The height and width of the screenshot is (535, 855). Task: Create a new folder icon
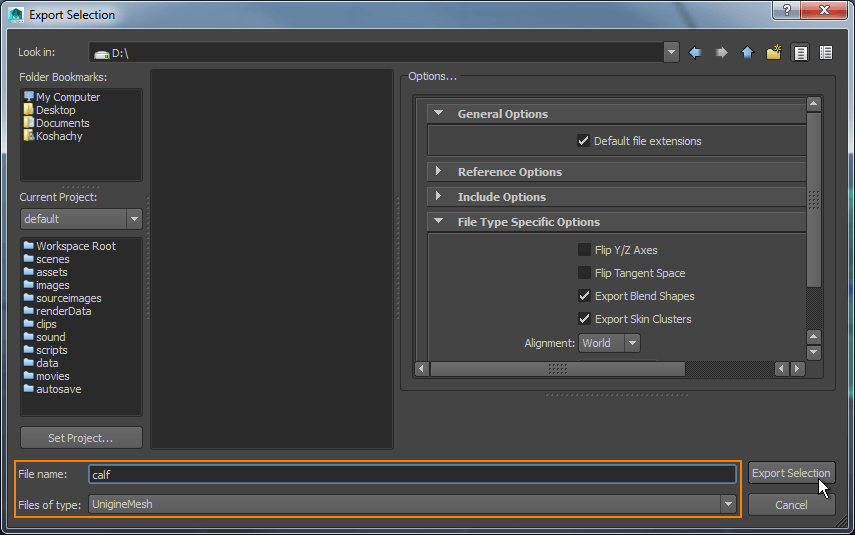click(774, 53)
